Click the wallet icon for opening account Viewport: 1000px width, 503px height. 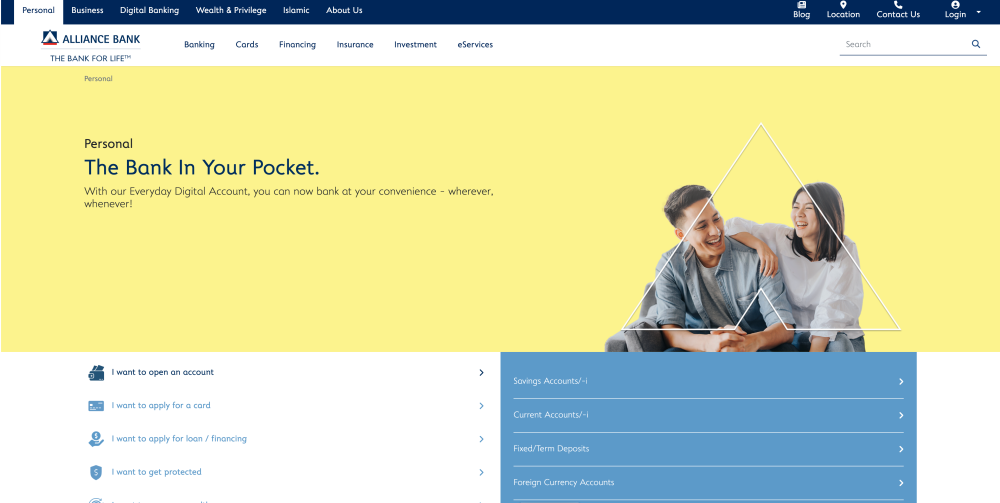[96, 373]
